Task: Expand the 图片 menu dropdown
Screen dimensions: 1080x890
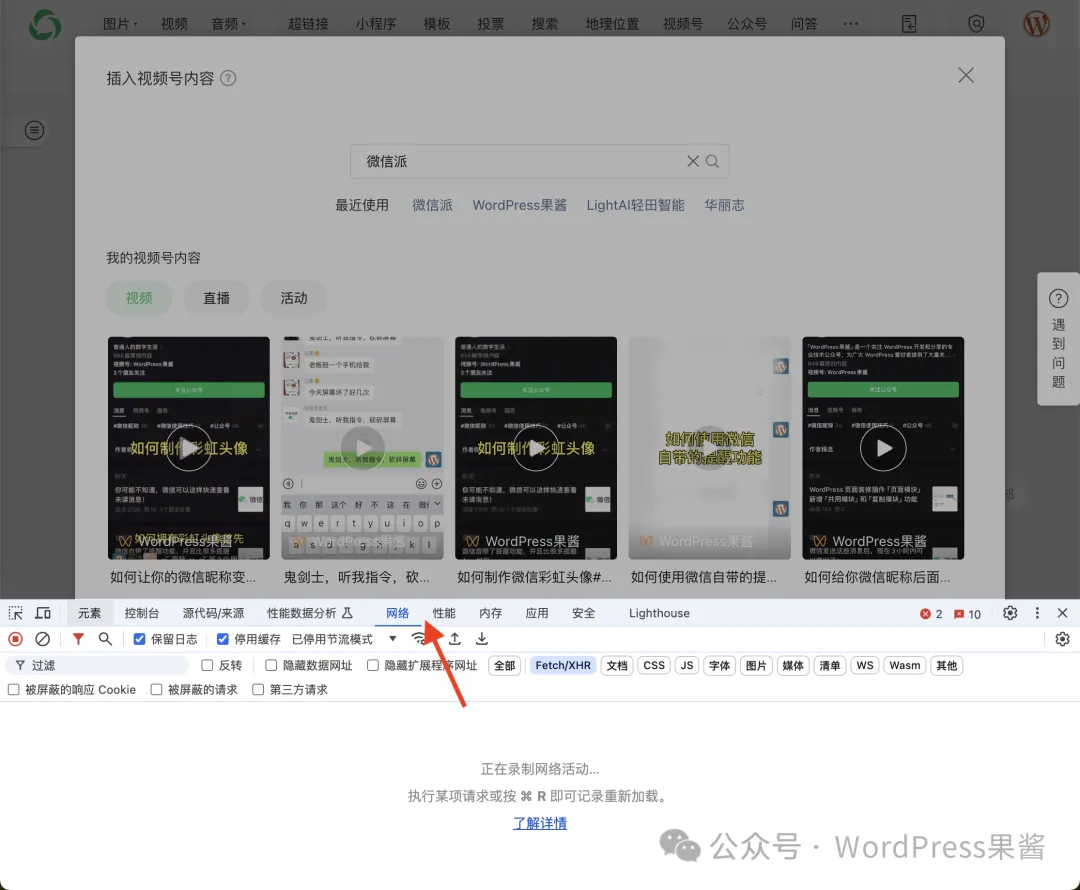Action: (120, 24)
